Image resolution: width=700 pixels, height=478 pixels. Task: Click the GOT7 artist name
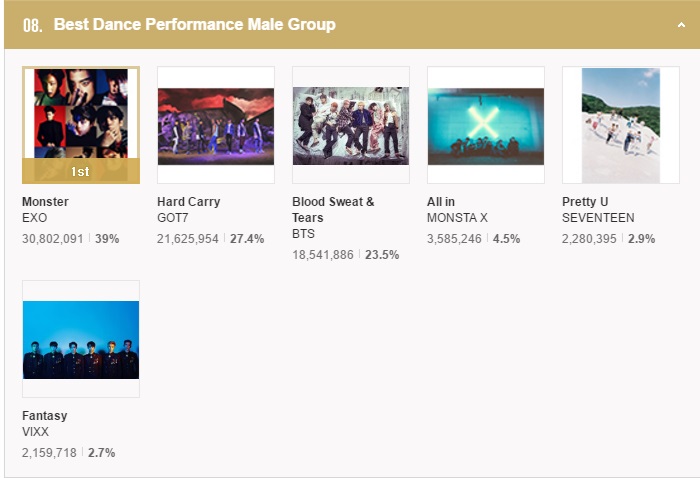[x=173, y=218]
